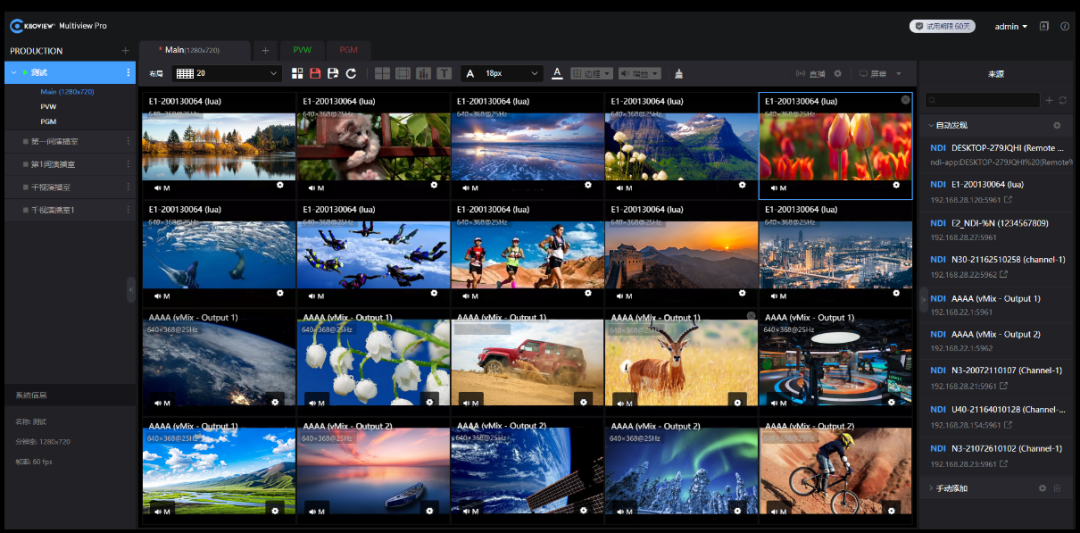
Task: Click the T text overlay toolbar icon
Action: [444, 73]
